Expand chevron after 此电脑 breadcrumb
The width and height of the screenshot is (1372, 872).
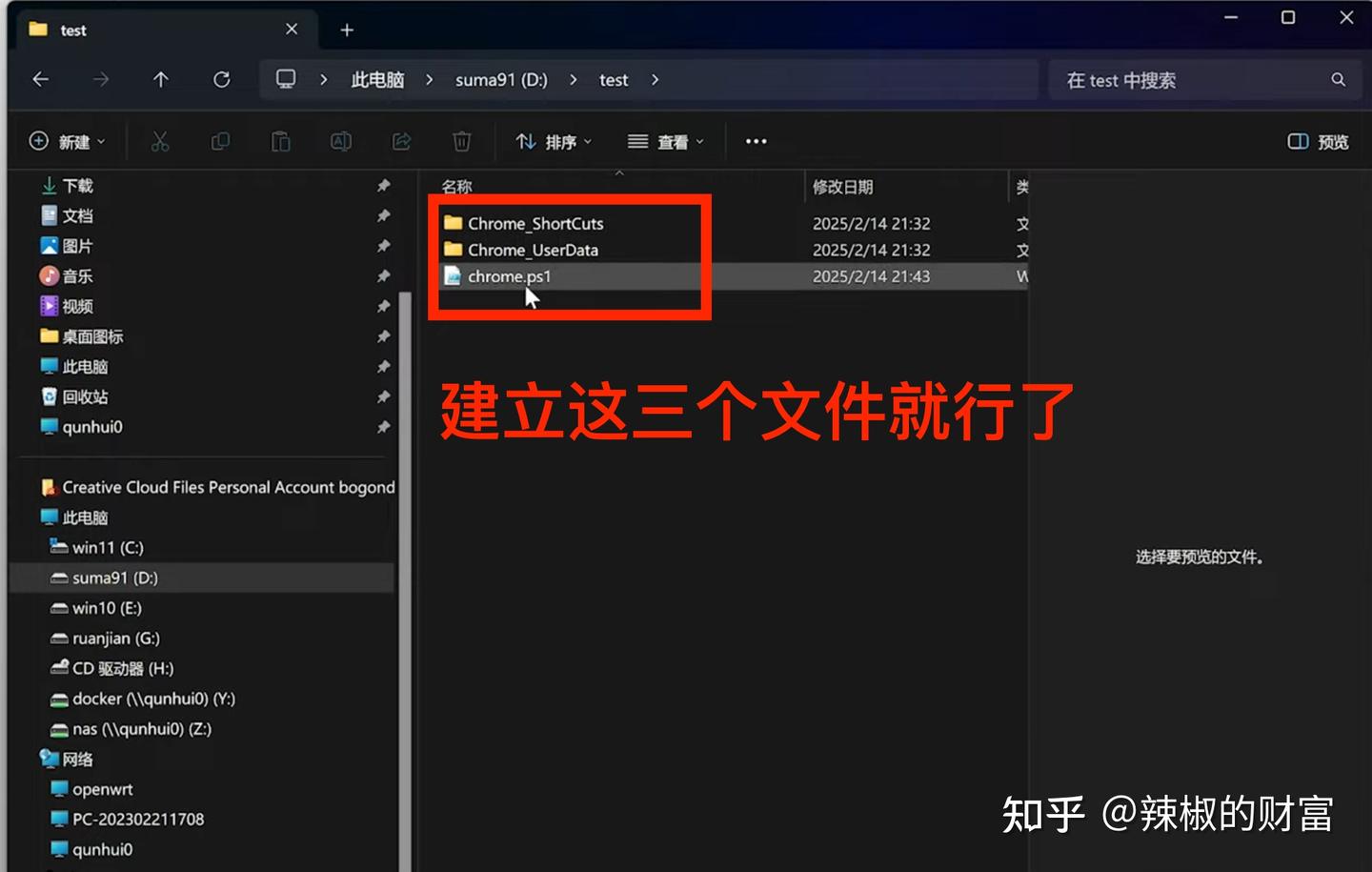[x=429, y=80]
